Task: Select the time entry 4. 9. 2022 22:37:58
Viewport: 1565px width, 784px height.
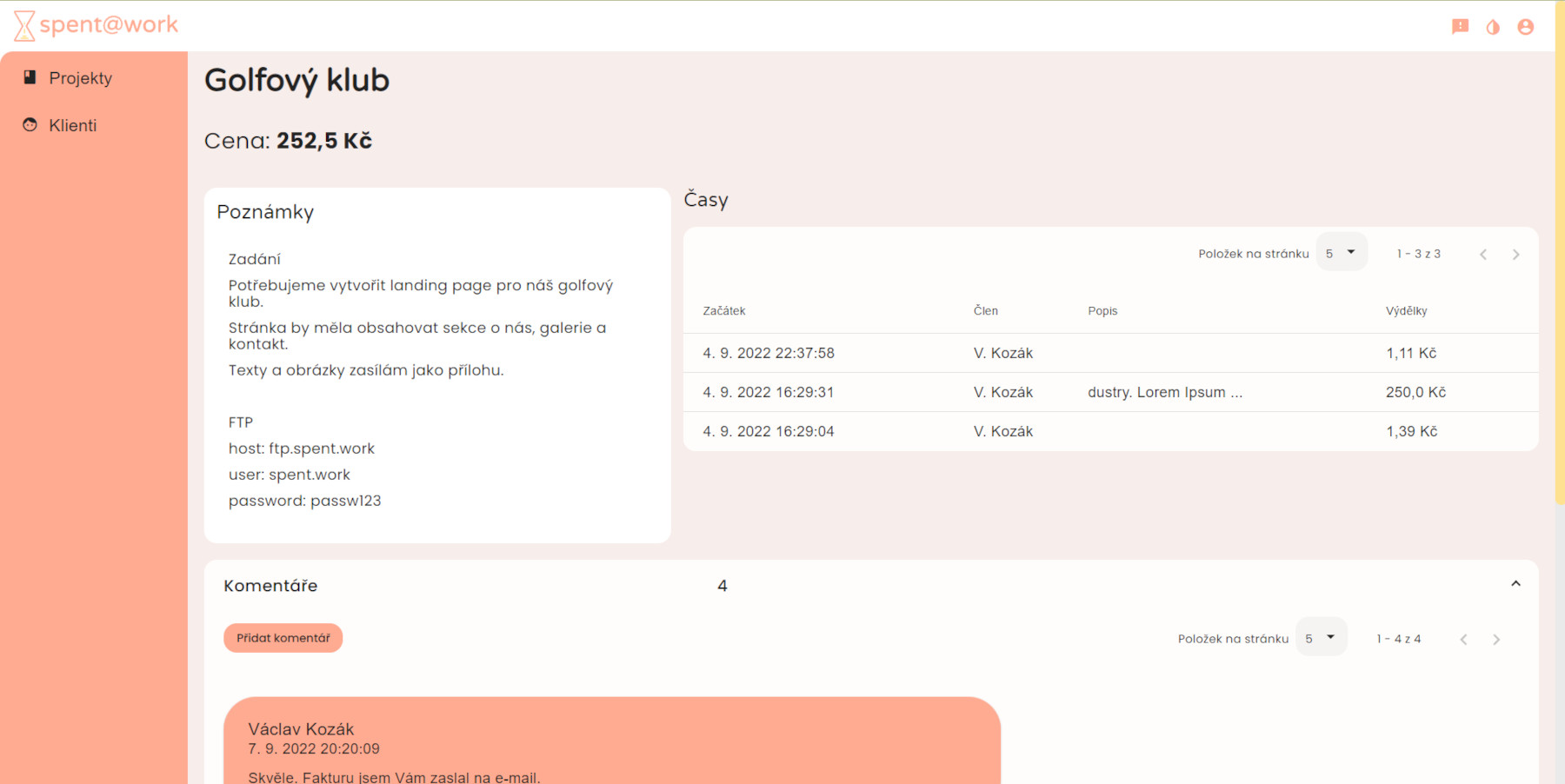Action: point(1111,353)
